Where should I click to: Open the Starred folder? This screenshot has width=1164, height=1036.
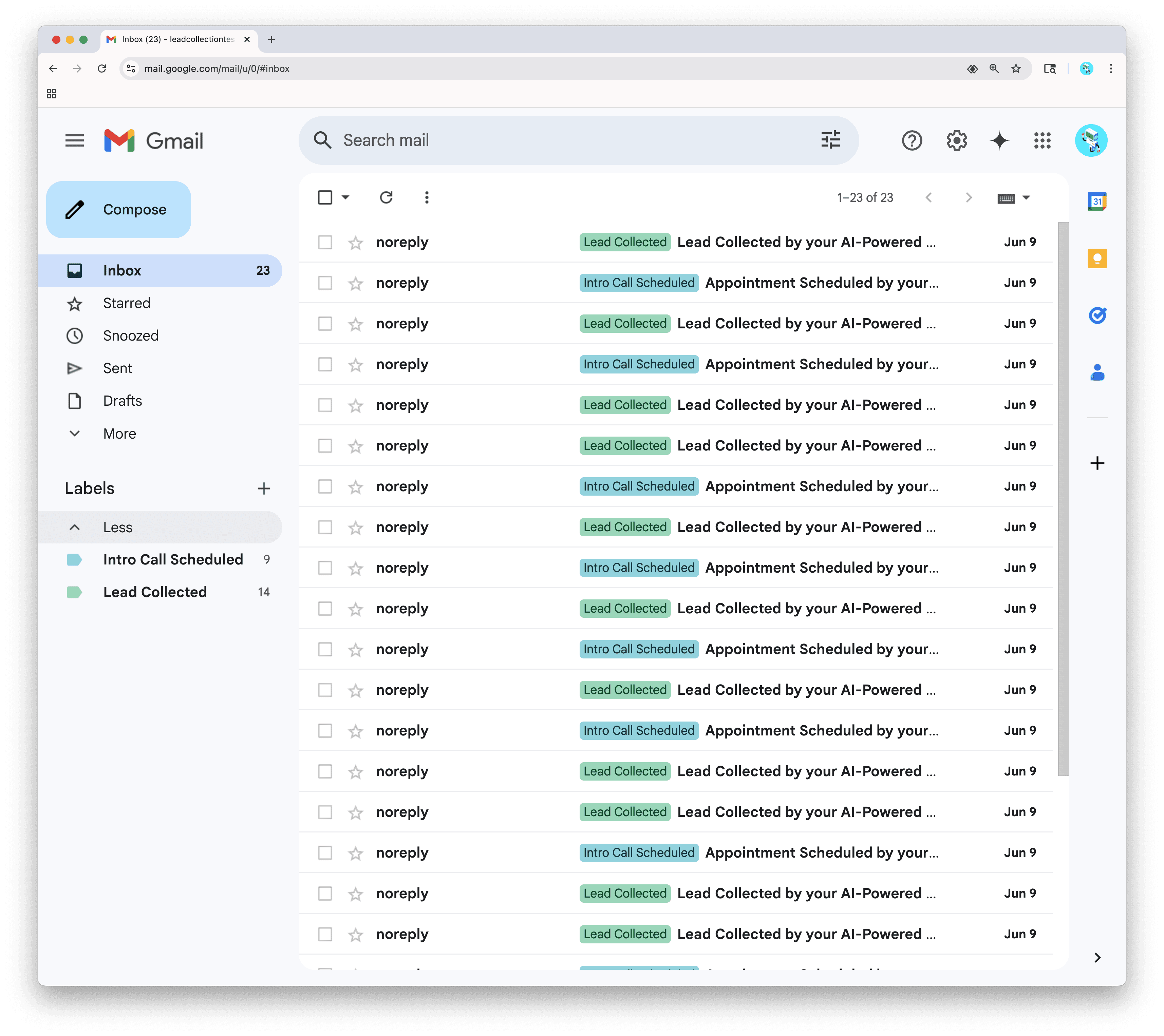[x=160, y=303]
